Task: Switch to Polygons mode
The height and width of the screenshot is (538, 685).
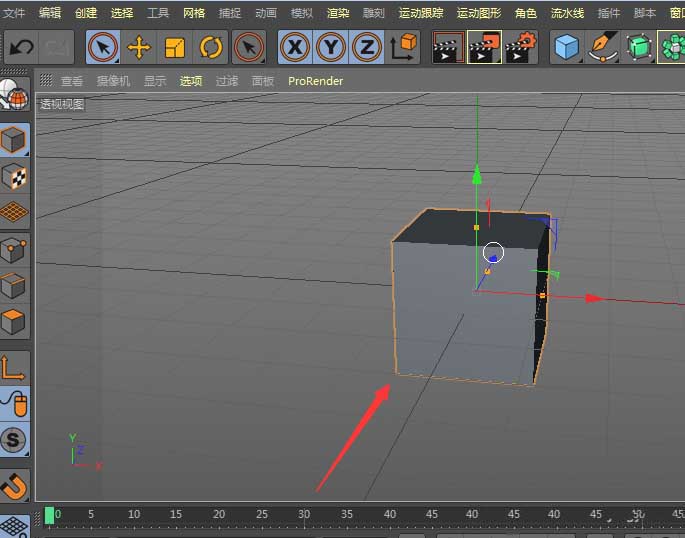Action: 14,322
